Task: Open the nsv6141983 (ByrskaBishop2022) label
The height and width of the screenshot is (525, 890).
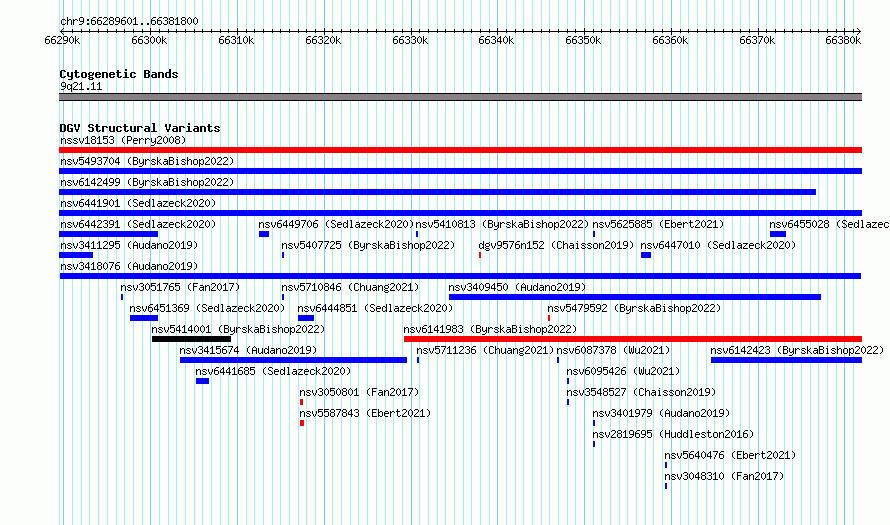Action: (x=490, y=329)
